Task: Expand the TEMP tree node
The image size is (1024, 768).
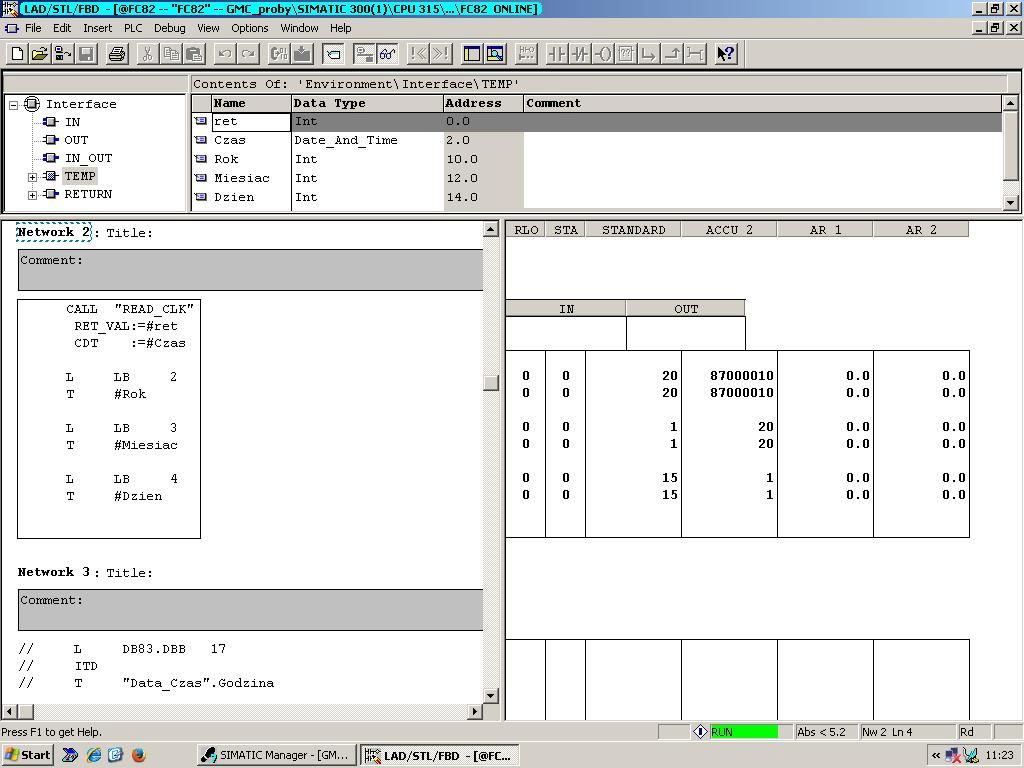Action: [32, 177]
